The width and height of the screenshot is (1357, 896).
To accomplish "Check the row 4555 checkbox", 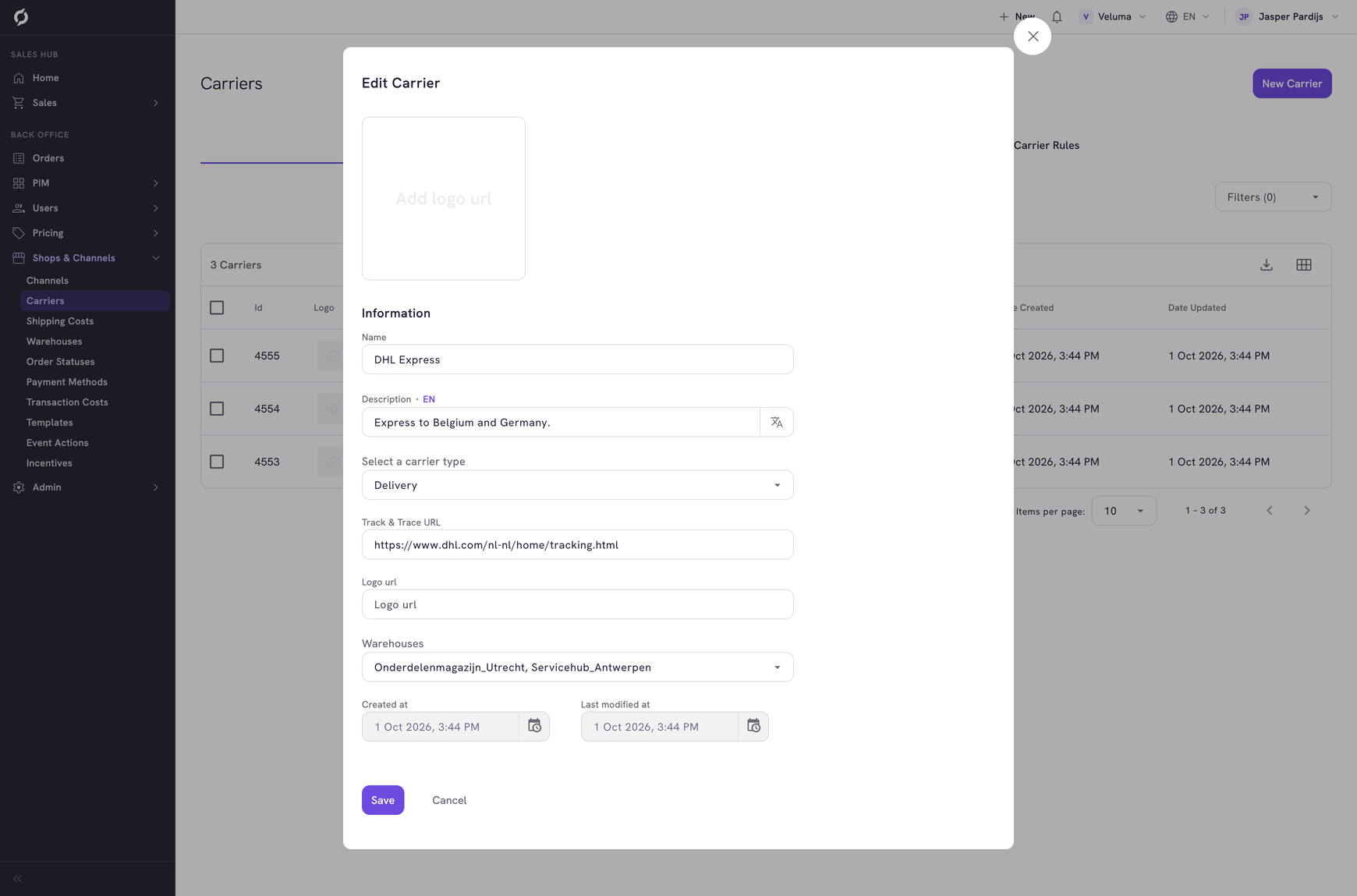I will pos(217,356).
